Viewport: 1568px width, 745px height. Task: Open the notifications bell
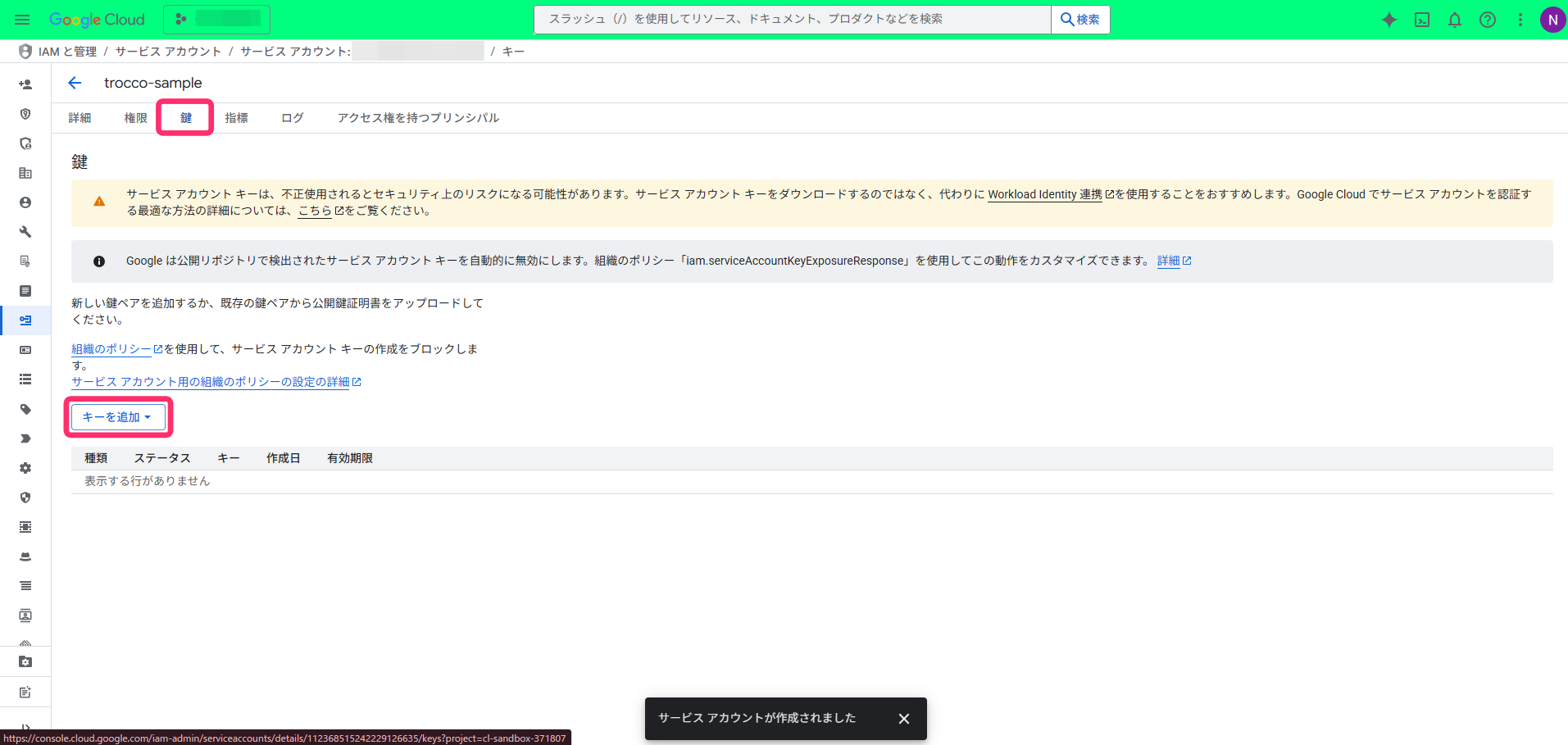click(x=1455, y=20)
